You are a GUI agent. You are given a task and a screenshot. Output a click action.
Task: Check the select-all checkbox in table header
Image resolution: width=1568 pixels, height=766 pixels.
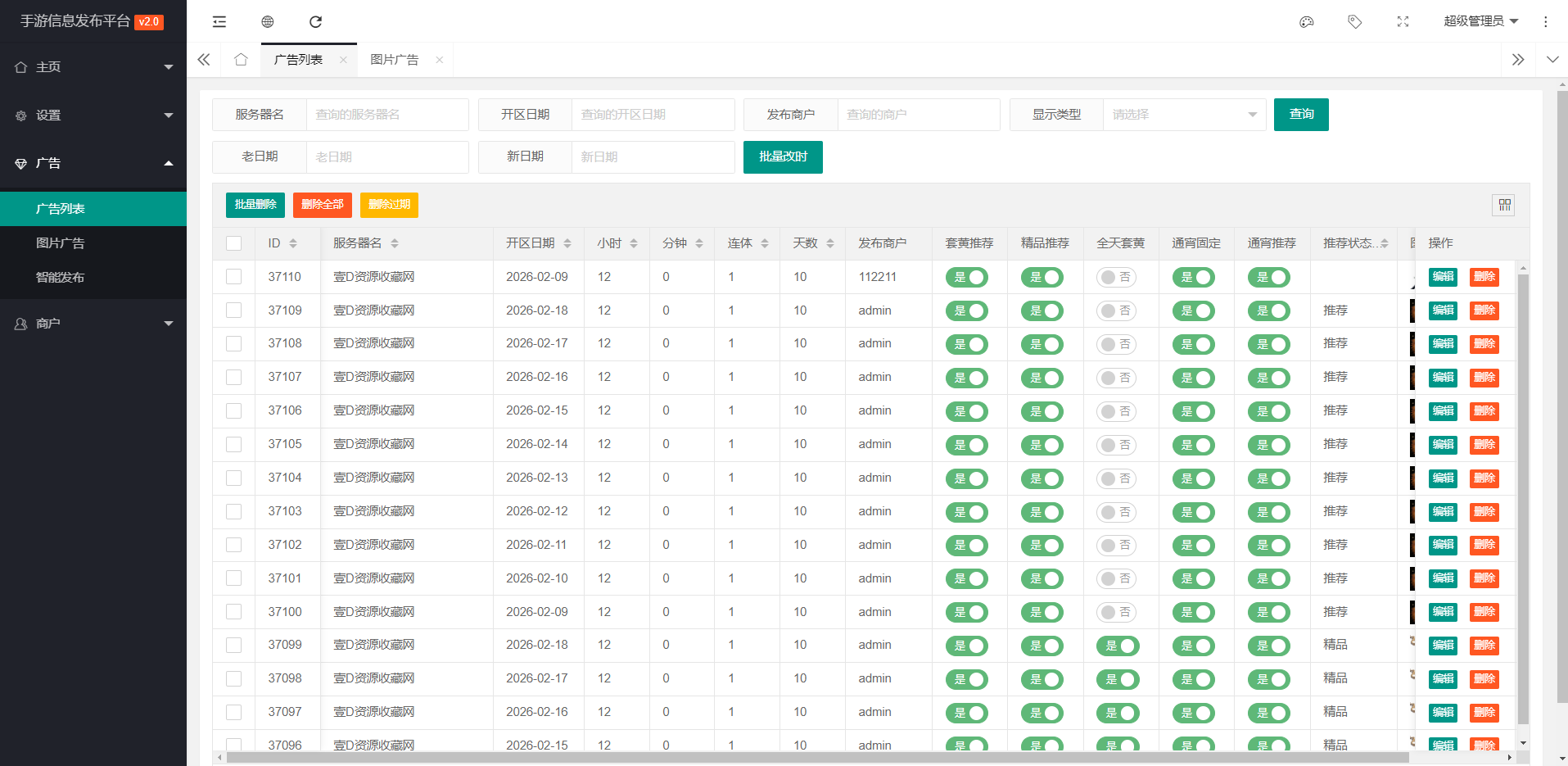[234, 243]
